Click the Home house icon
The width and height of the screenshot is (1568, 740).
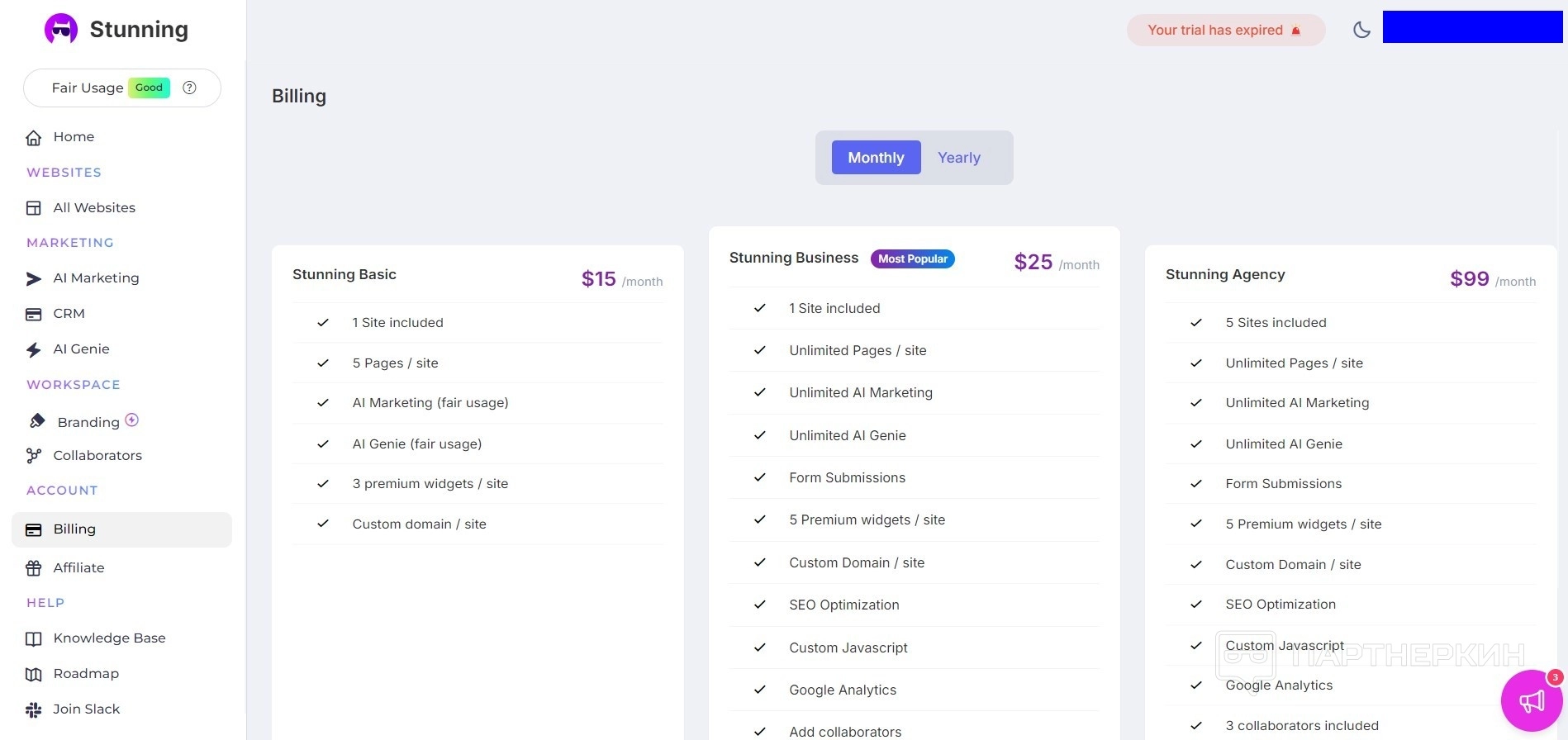[34, 137]
